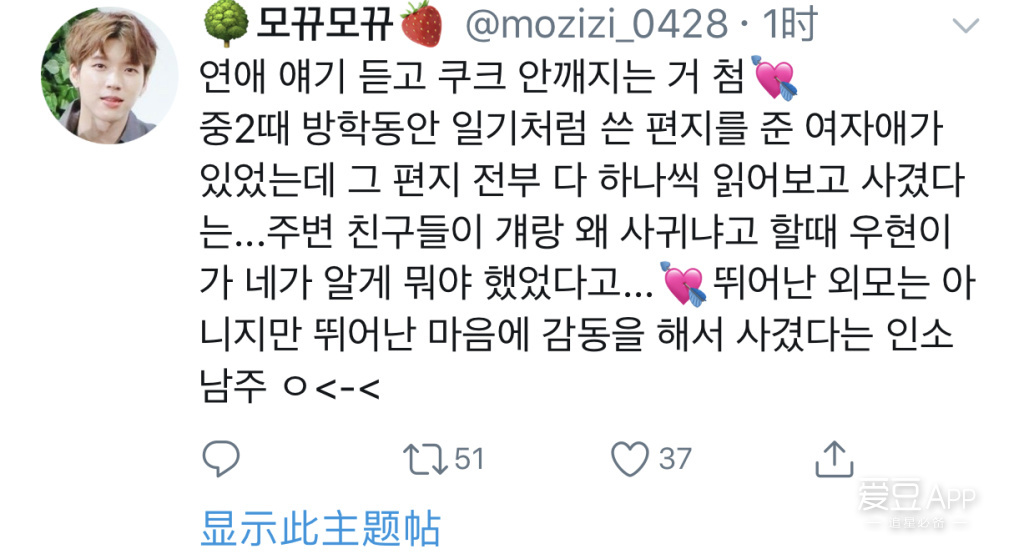Click the reply speech bubble icon
This screenshot has width=1024, height=559.
(x=221, y=458)
